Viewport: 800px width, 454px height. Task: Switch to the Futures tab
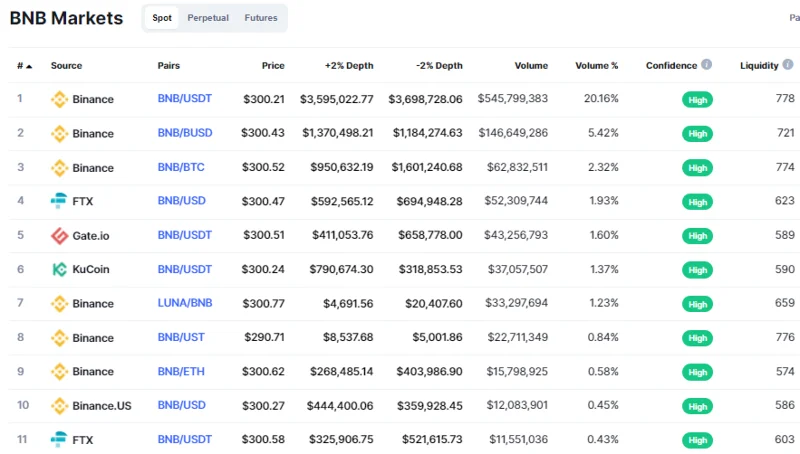click(261, 18)
